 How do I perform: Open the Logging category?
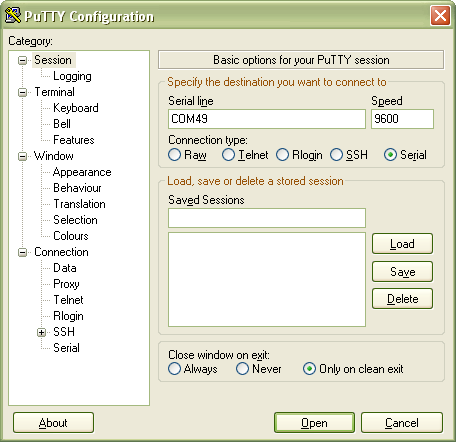72,76
